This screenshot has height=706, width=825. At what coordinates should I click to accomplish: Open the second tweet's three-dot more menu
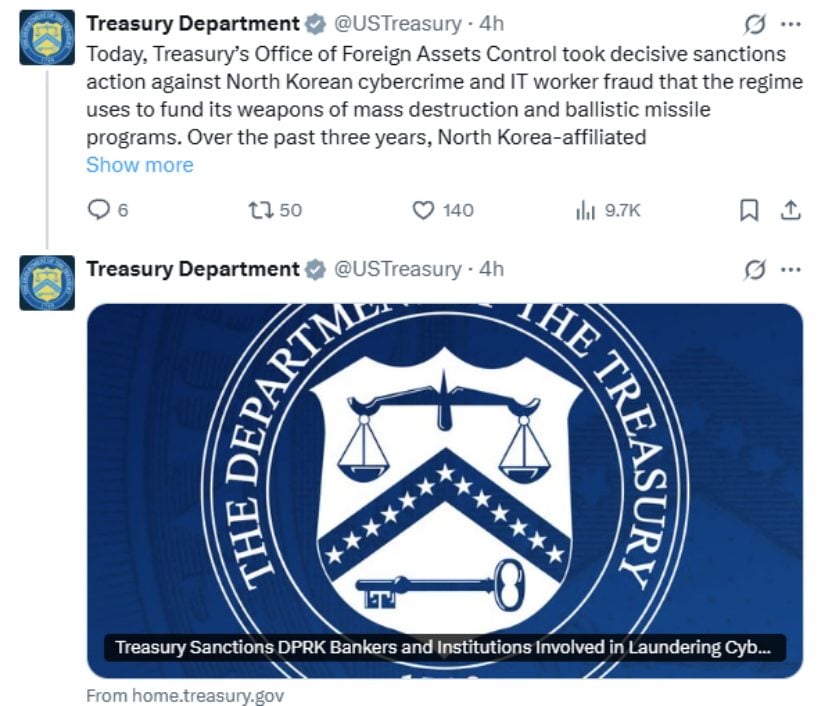click(790, 269)
